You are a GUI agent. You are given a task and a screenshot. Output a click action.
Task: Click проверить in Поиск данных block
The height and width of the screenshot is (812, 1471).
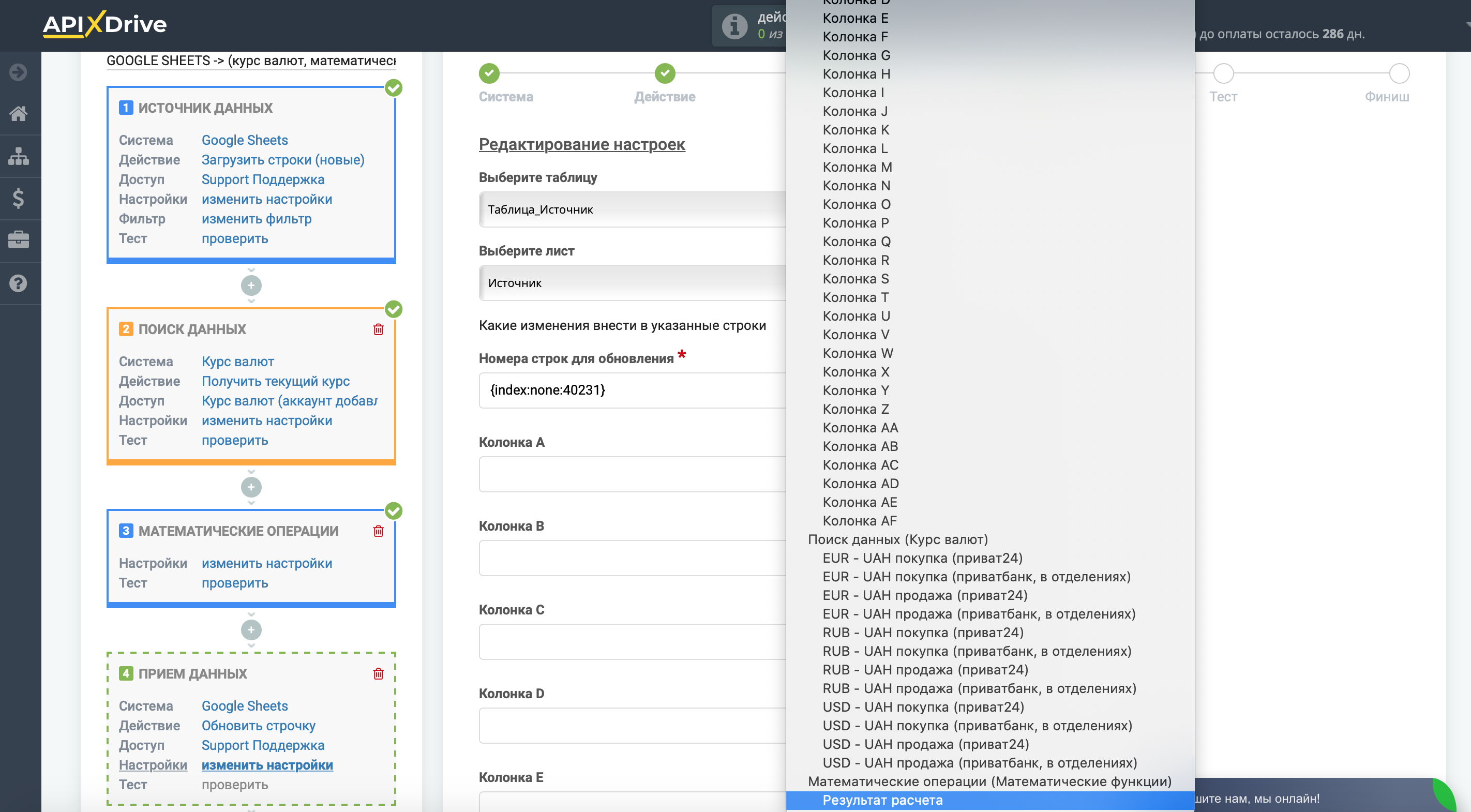235,440
